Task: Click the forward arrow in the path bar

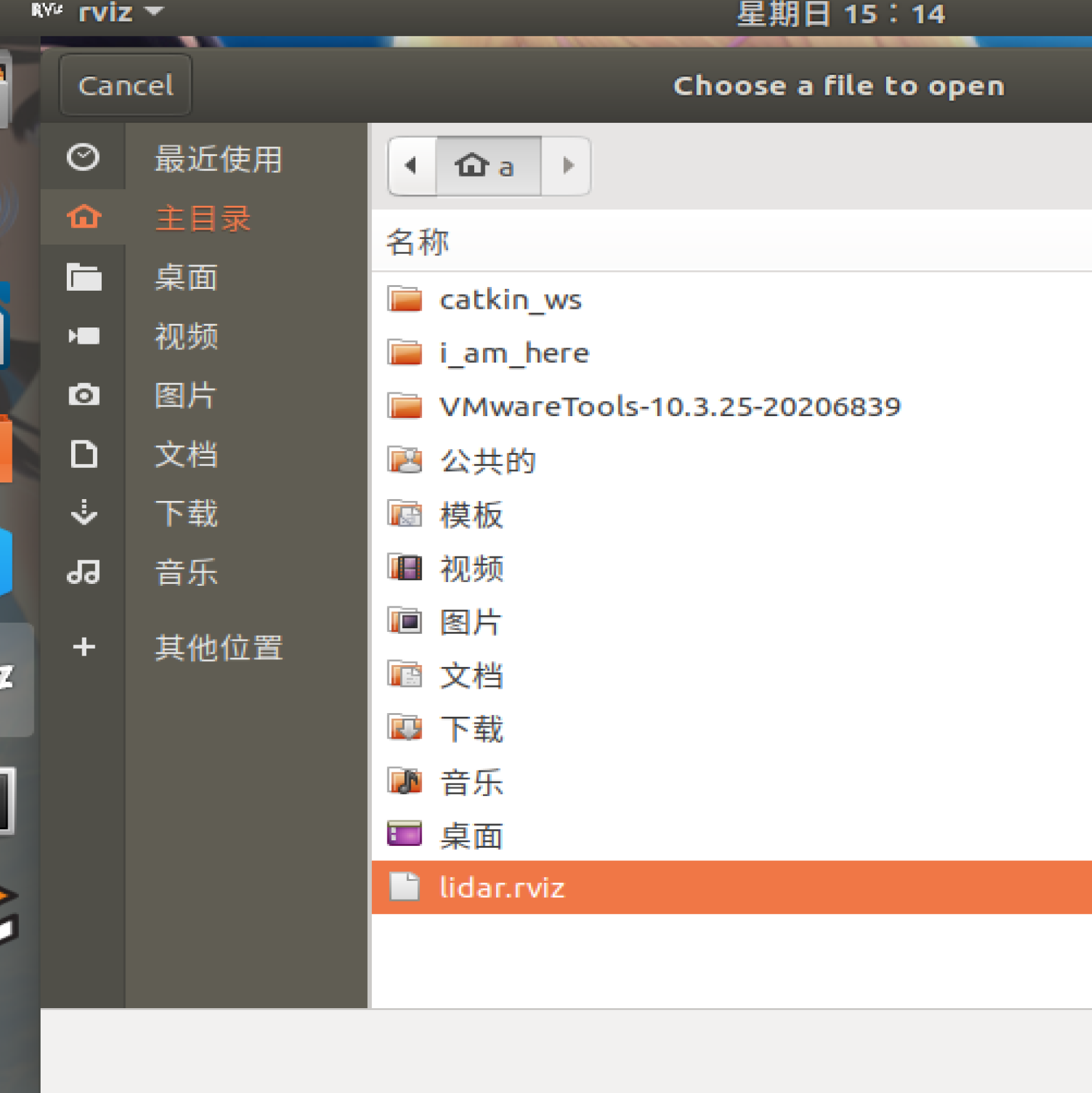Action: [x=566, y=166]
